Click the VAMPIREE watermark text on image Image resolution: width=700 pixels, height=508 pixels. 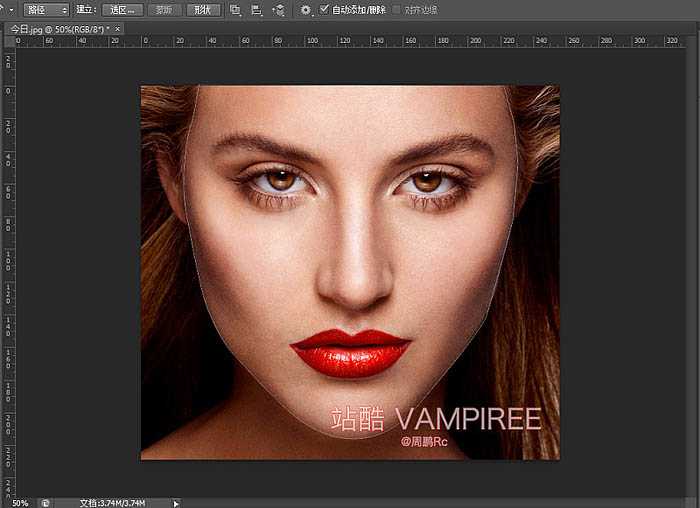pos(468,418)
